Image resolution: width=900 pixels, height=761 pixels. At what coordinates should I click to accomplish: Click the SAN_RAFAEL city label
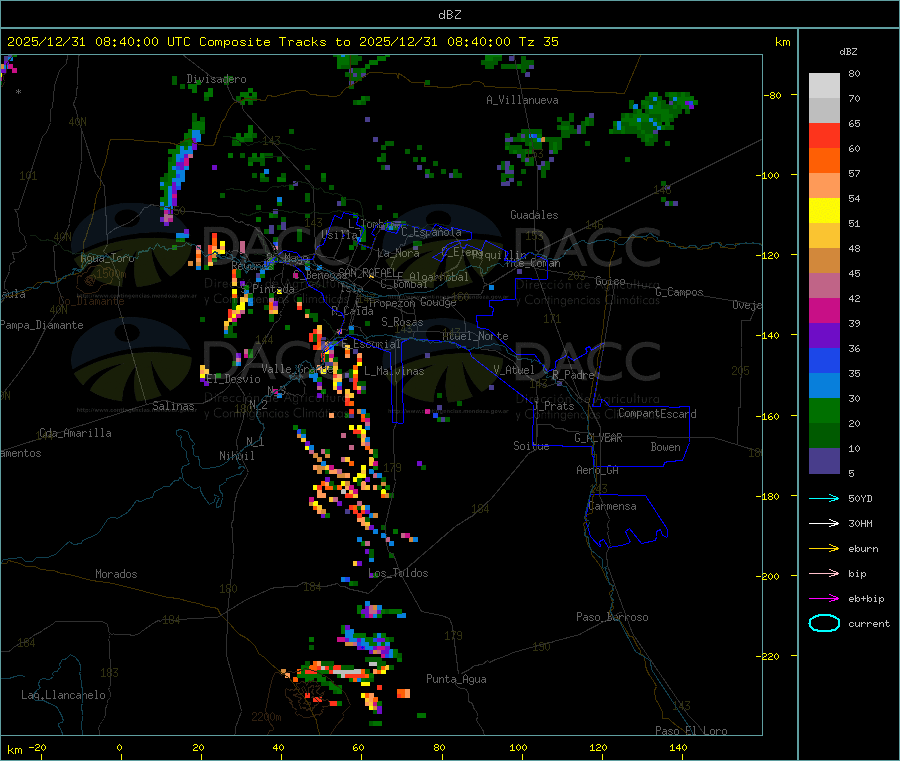tap(367, 272)
